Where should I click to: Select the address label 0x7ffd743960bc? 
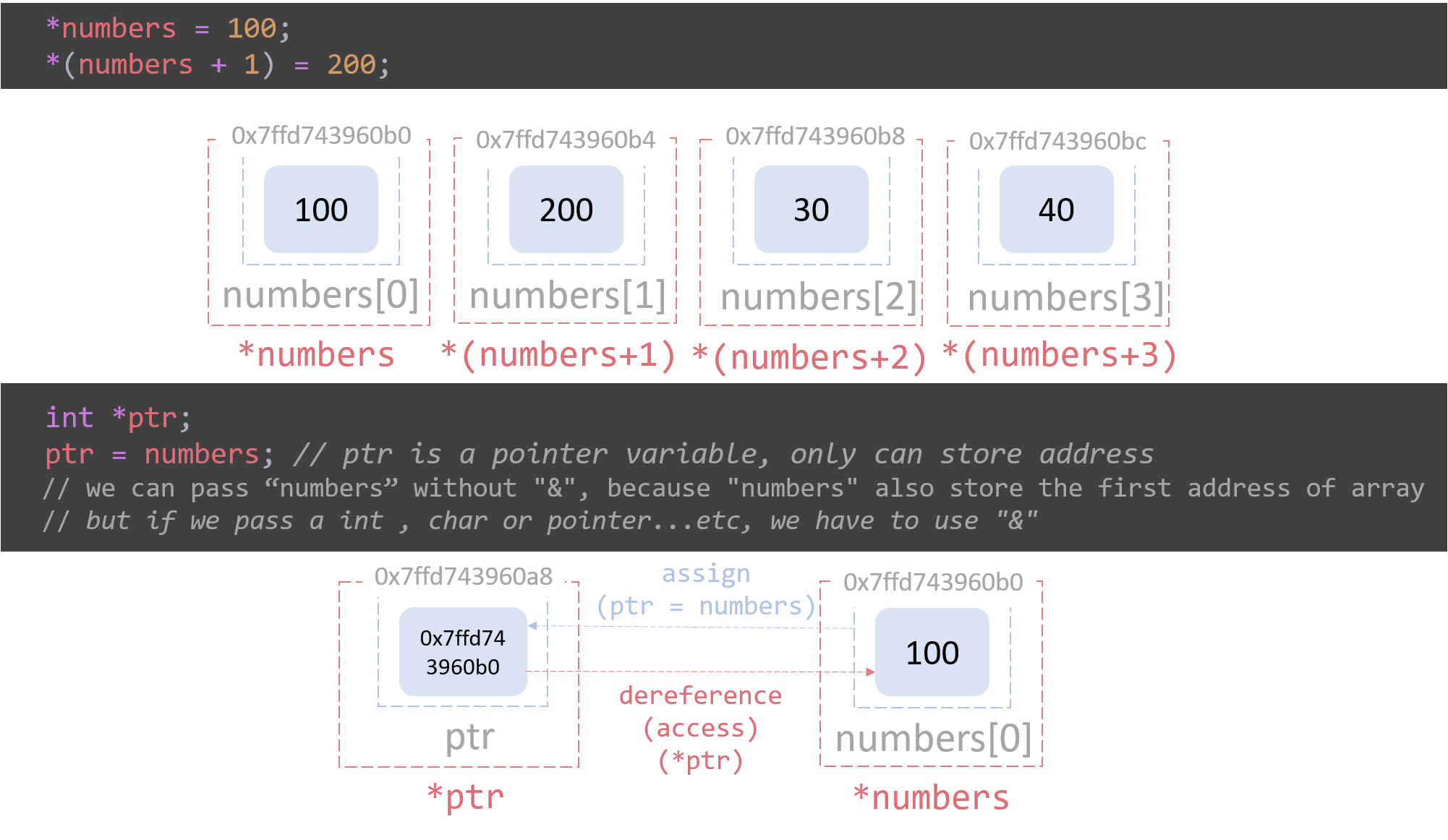tap(1057, 141)
